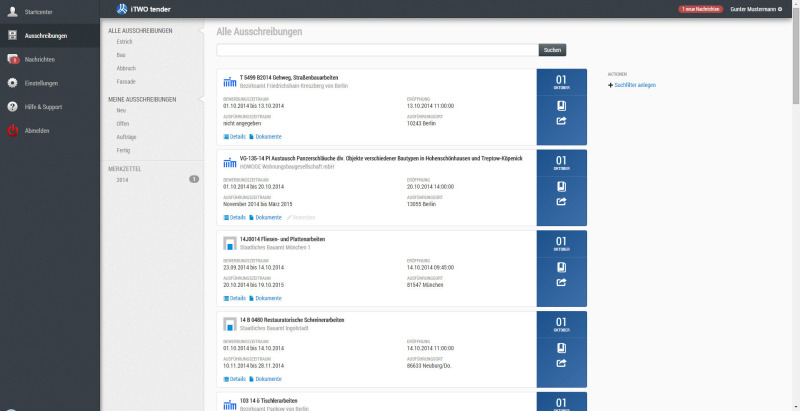800x411 pixels.
Task: Select Aufträge under Meine Ausschreibungen
Action: [127, 137]
